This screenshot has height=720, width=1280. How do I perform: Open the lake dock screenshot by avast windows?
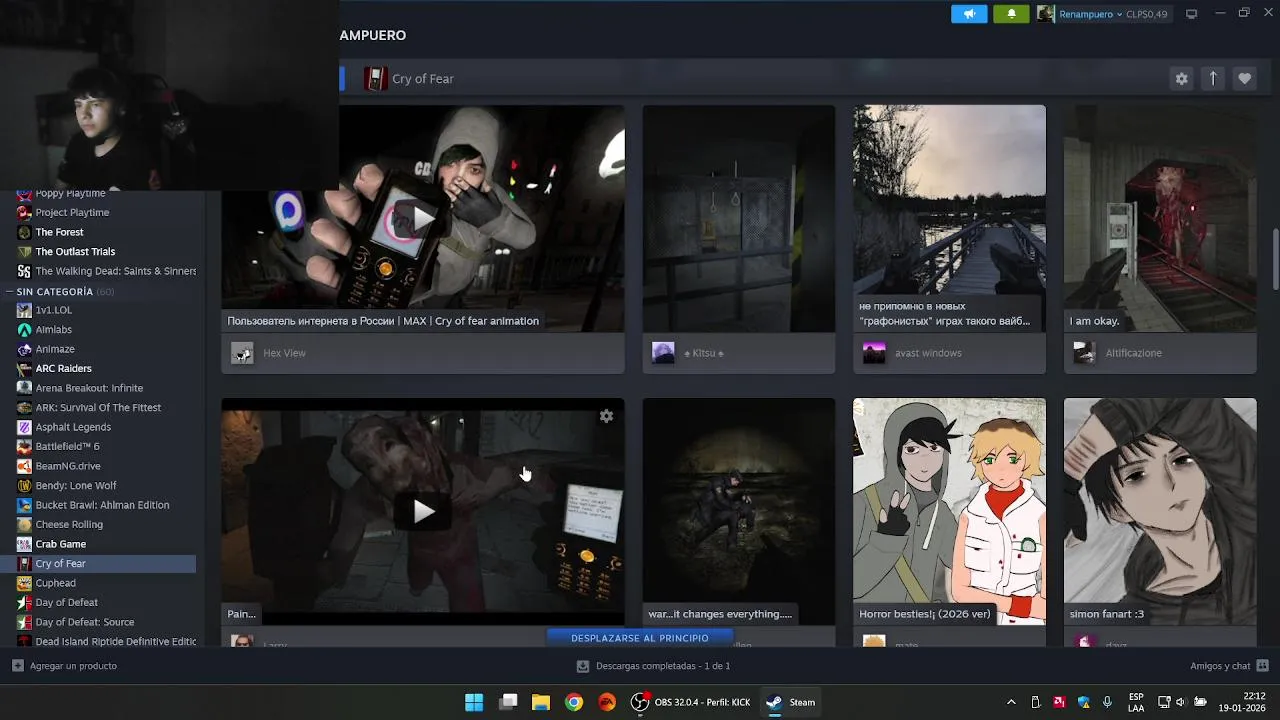pyautogui.click(x=949, y=218)
